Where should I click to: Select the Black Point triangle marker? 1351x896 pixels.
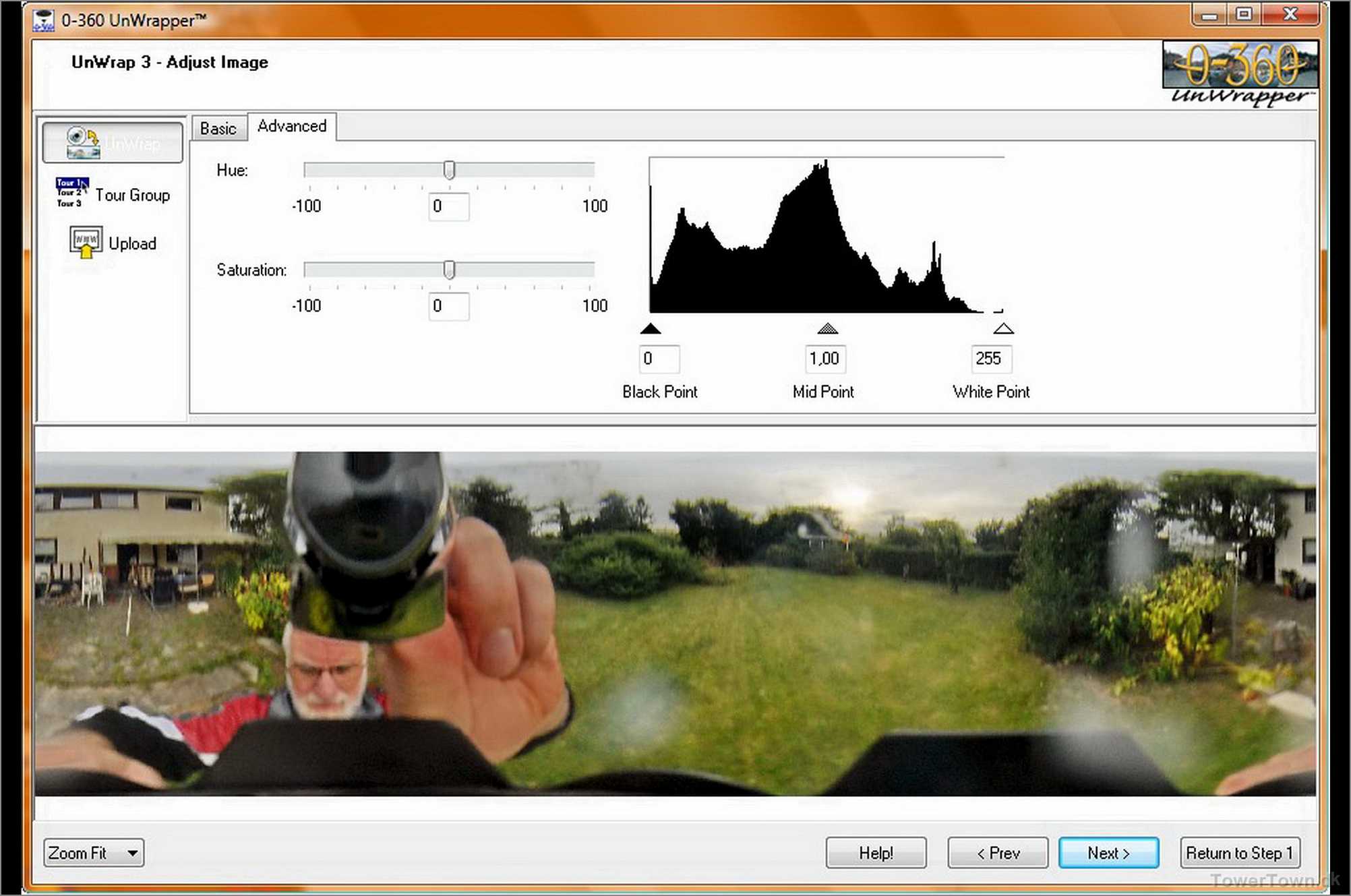click(650, 329)
